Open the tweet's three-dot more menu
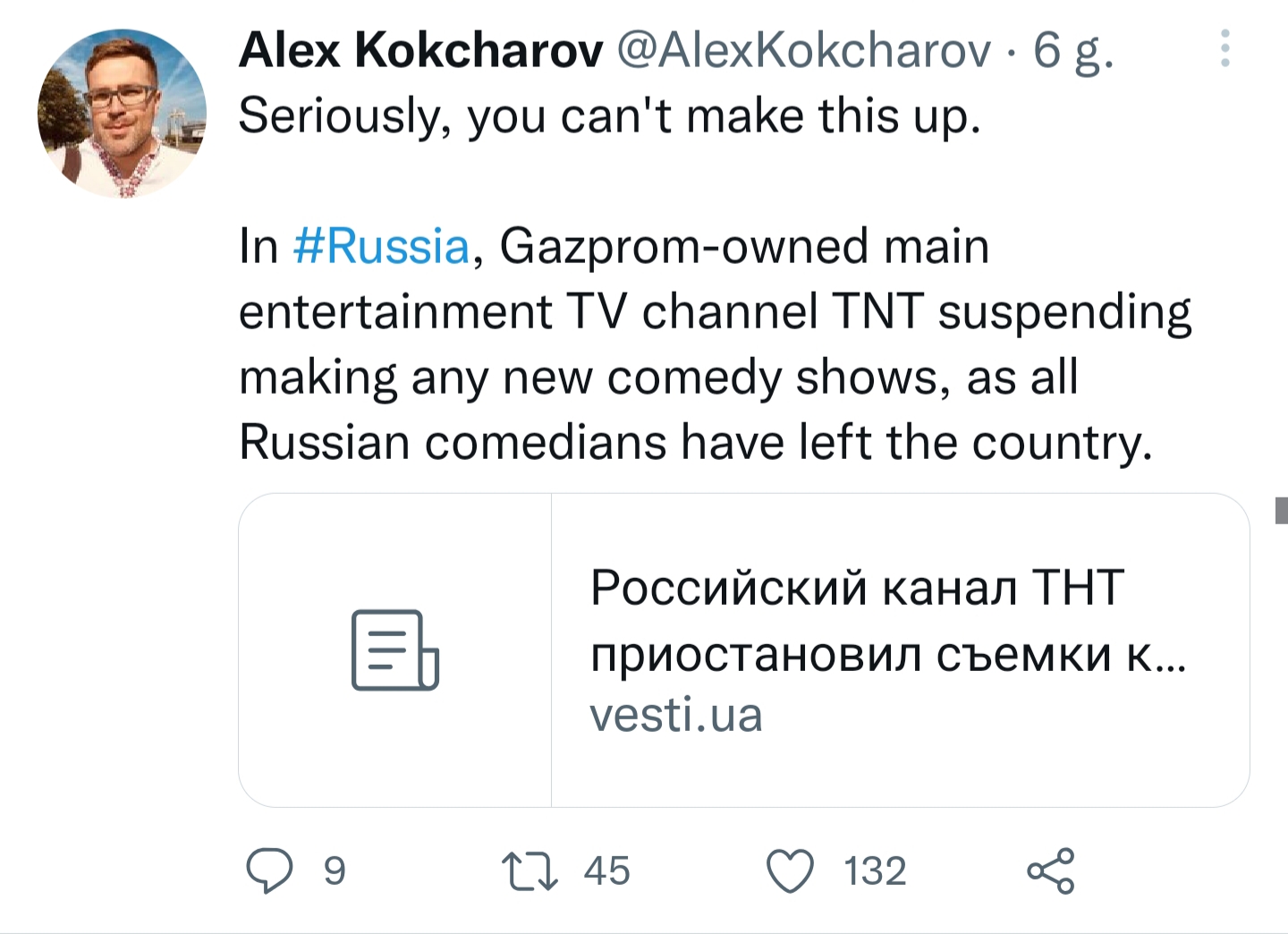 point(1225,48)
